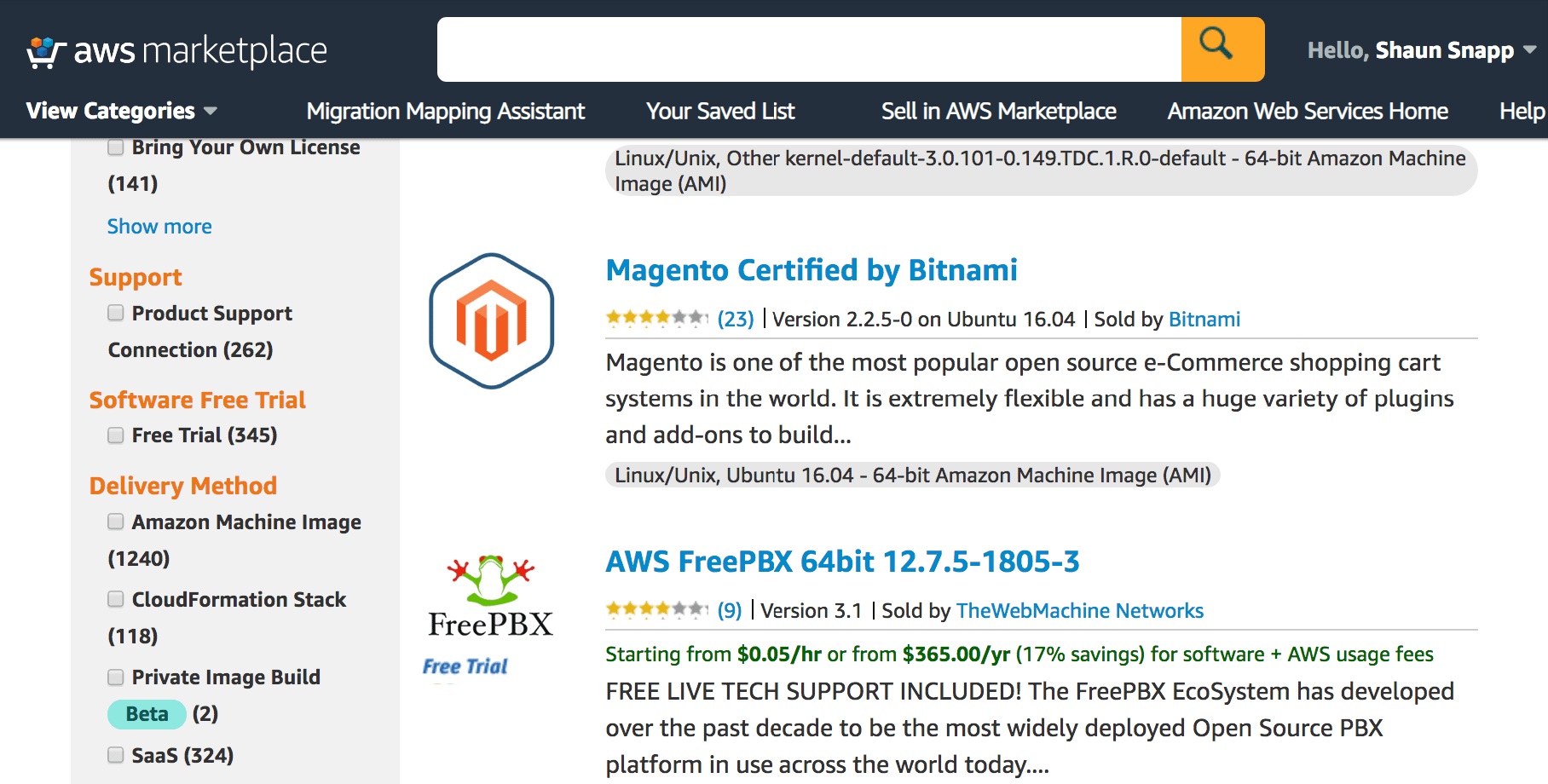The width and height of the screenshot is (1548, 784).
Task: View the (23) reviews for Magento
Action: [x=736, y=319]
